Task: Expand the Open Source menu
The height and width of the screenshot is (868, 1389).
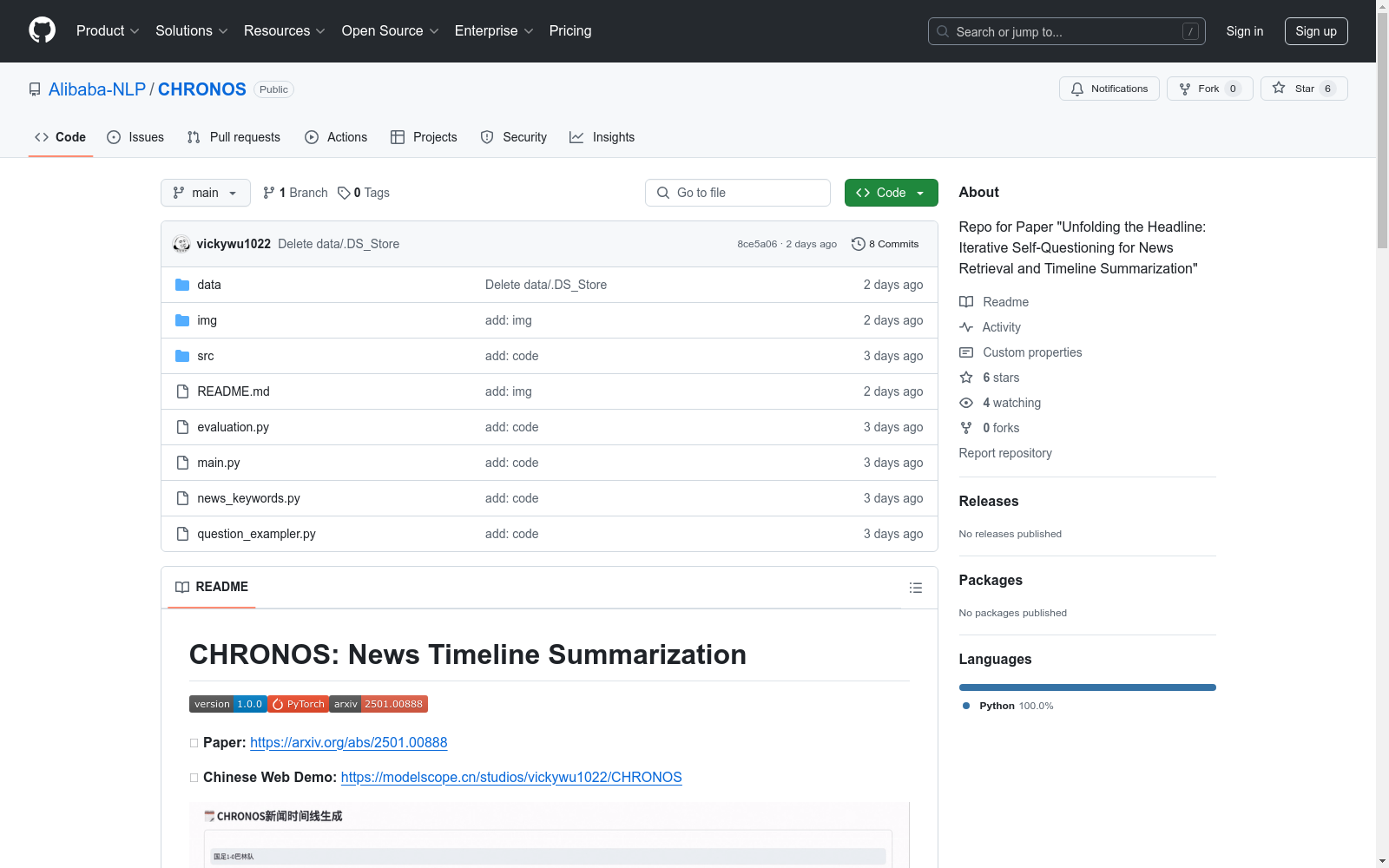Action: [391, 31]
